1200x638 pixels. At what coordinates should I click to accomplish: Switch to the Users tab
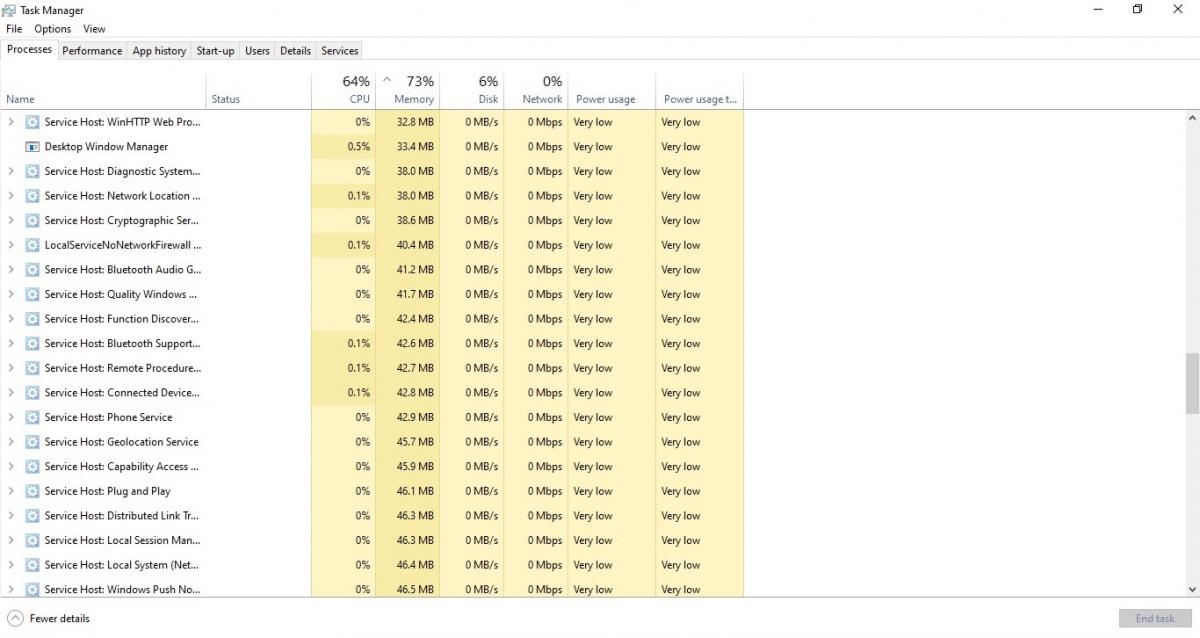tap(257, 51)
